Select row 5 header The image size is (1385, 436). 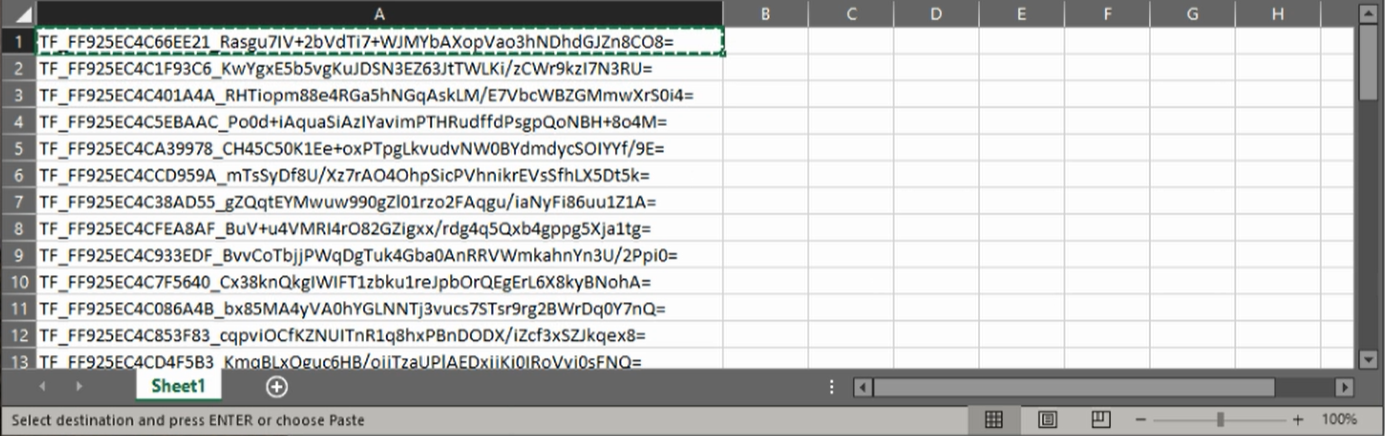pos(18,148)
